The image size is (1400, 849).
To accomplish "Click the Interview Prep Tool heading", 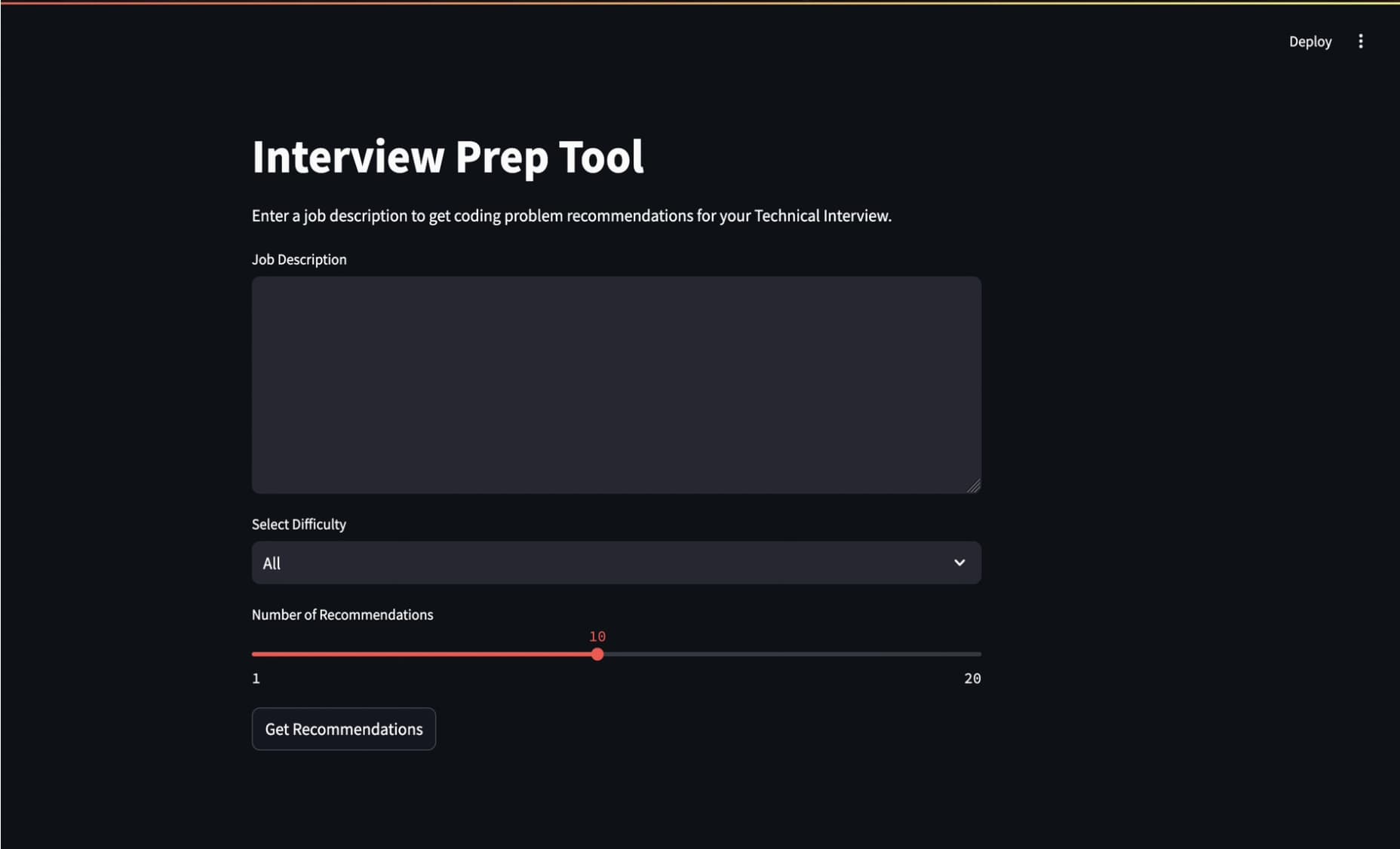I will 448,157.
